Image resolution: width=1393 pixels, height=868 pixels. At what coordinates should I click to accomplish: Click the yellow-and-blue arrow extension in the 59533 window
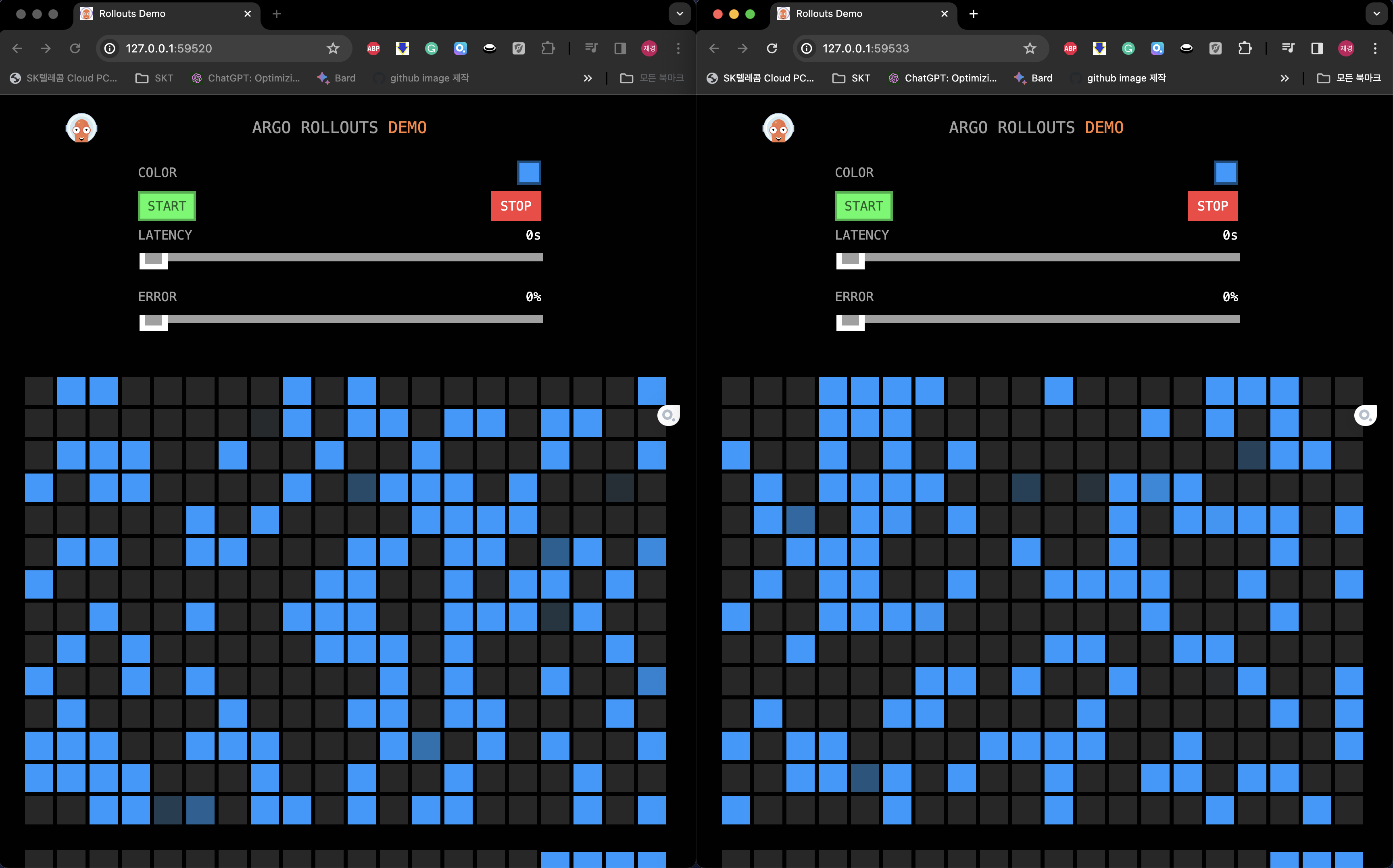pyautogui.click(x=1099, y=48)
